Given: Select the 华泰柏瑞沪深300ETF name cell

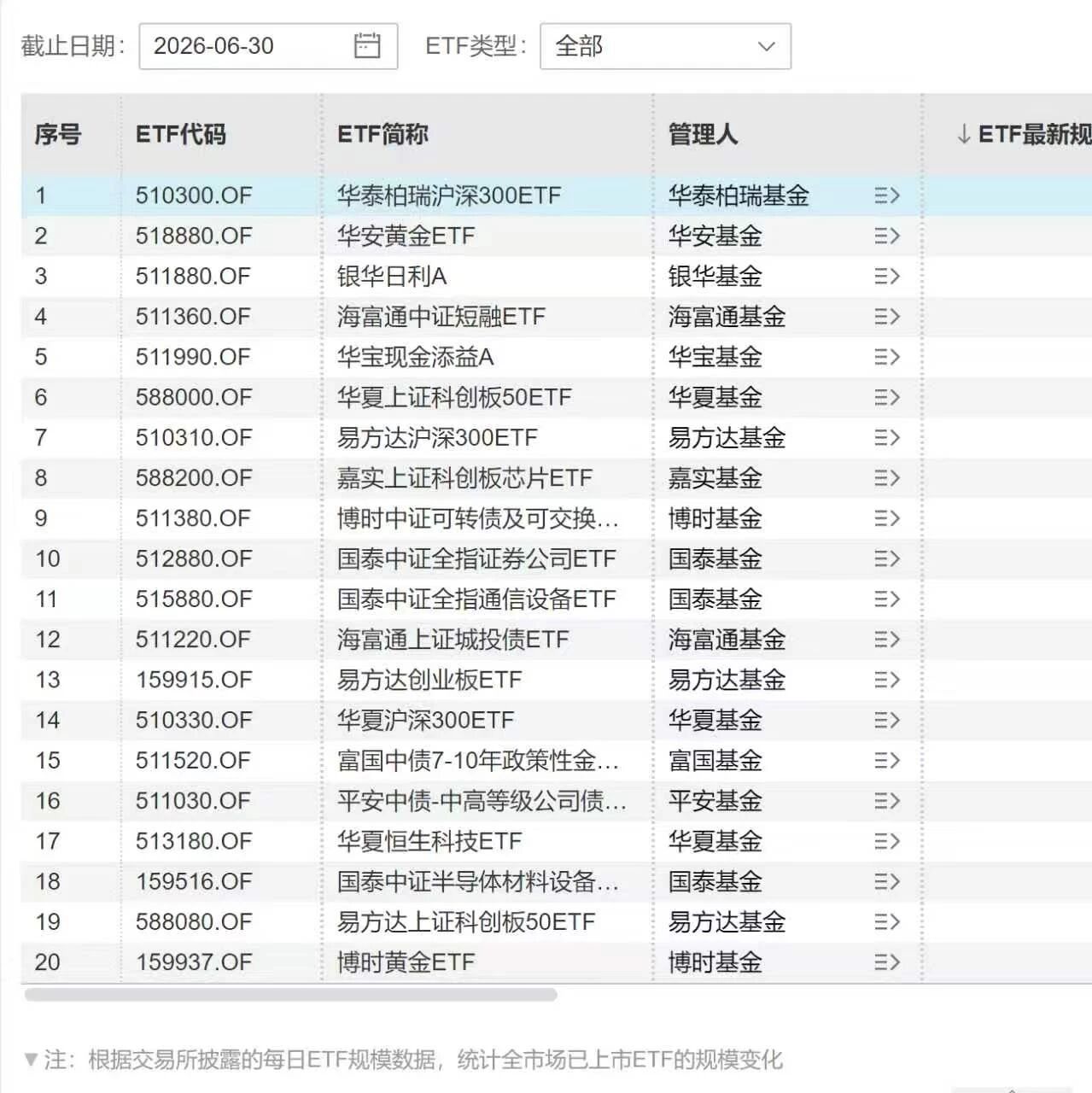Looking at the screenshot, I should click(449, 196).
